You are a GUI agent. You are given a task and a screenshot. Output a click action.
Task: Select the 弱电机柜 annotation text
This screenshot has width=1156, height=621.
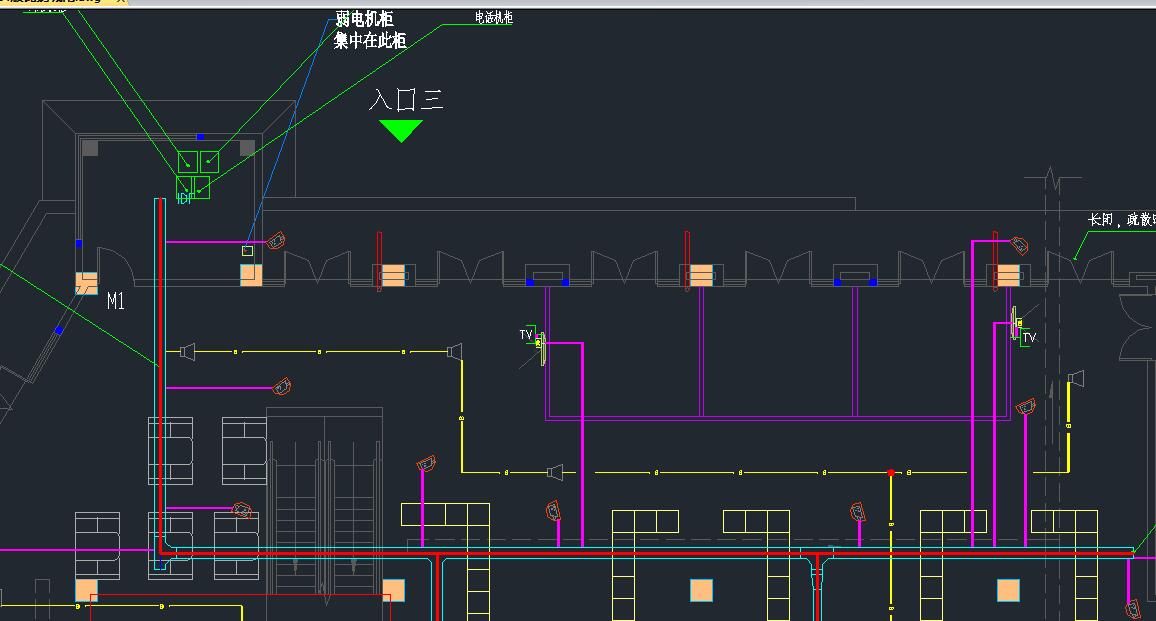tap(364, 18)
